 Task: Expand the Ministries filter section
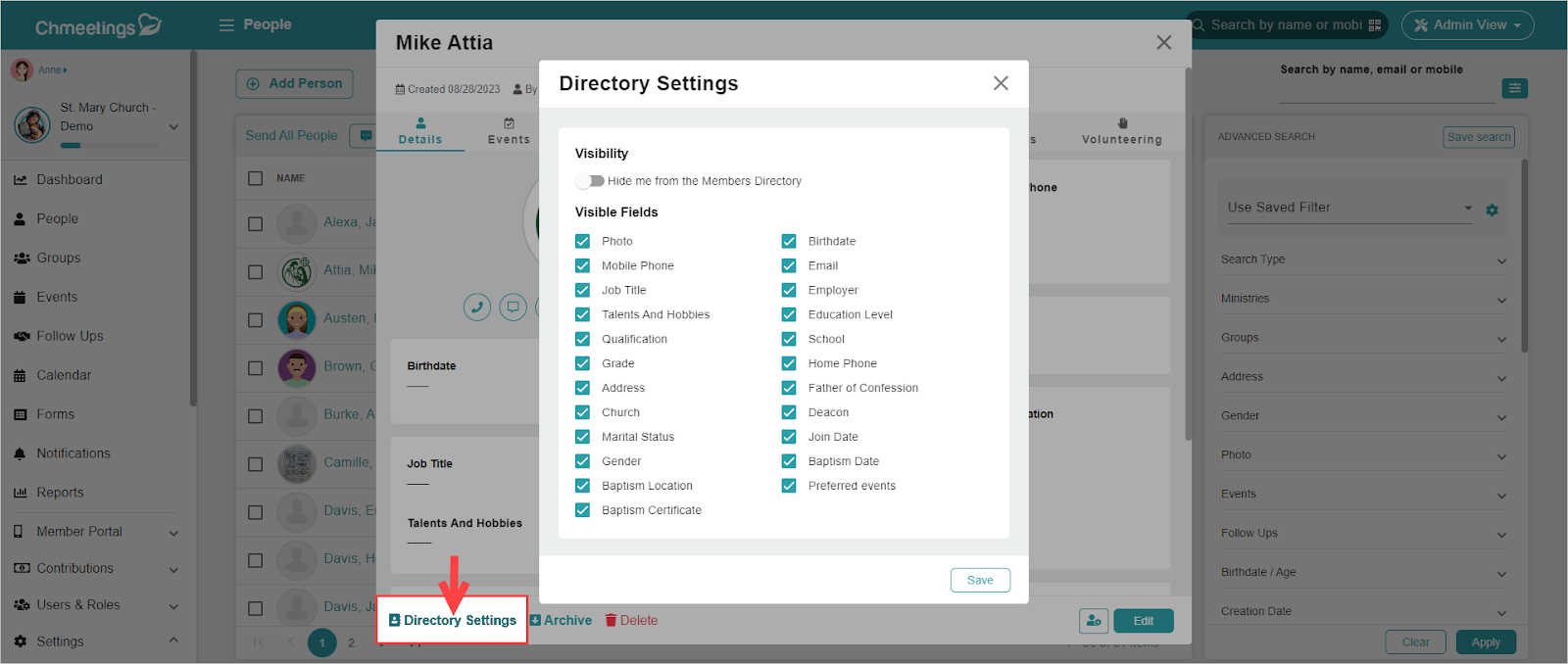pyautogui.click(x=1363, y=299)
